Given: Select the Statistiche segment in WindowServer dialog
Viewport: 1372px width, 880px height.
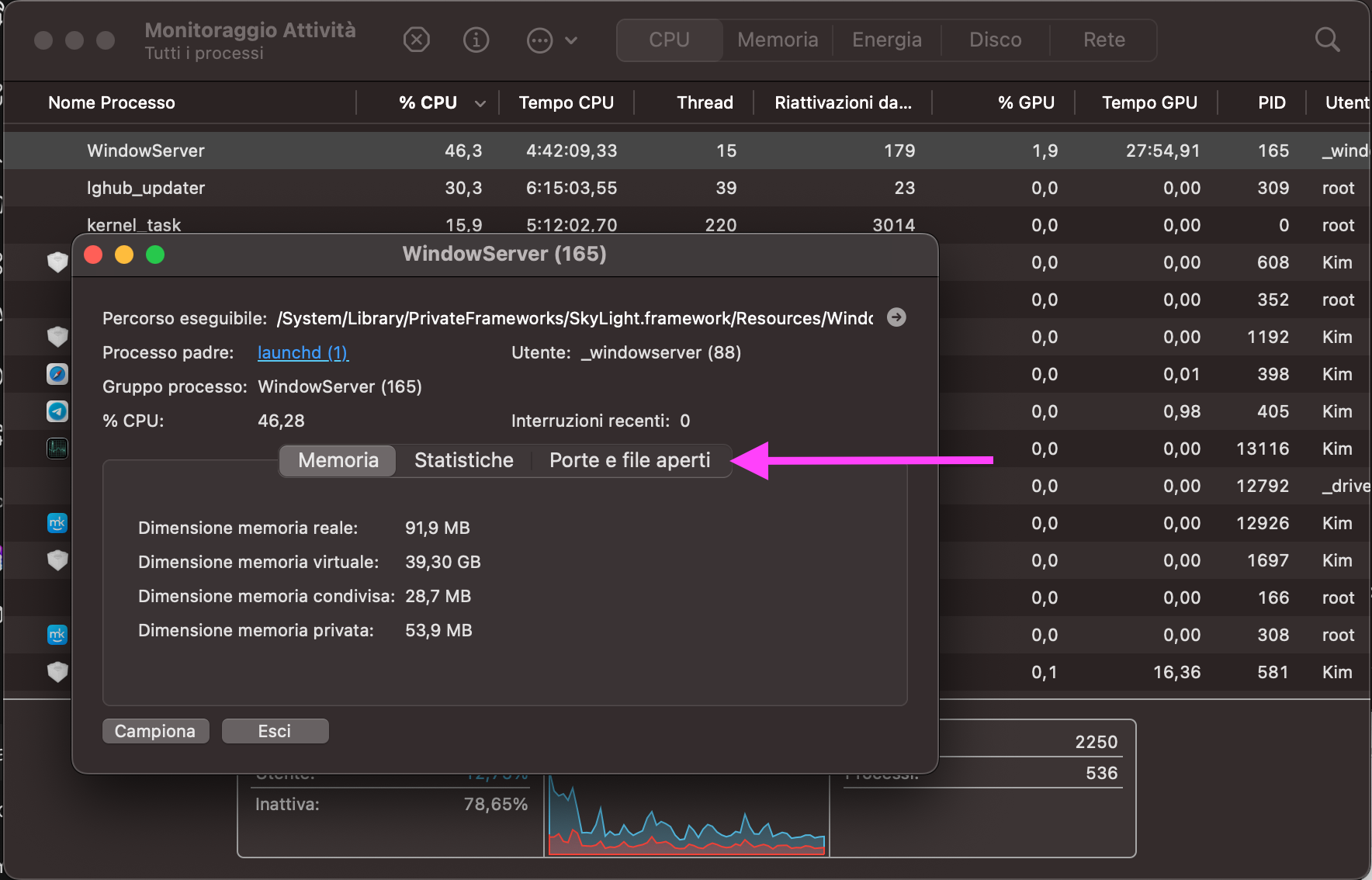Looking at the screenshot, I should tap(463, 460).
